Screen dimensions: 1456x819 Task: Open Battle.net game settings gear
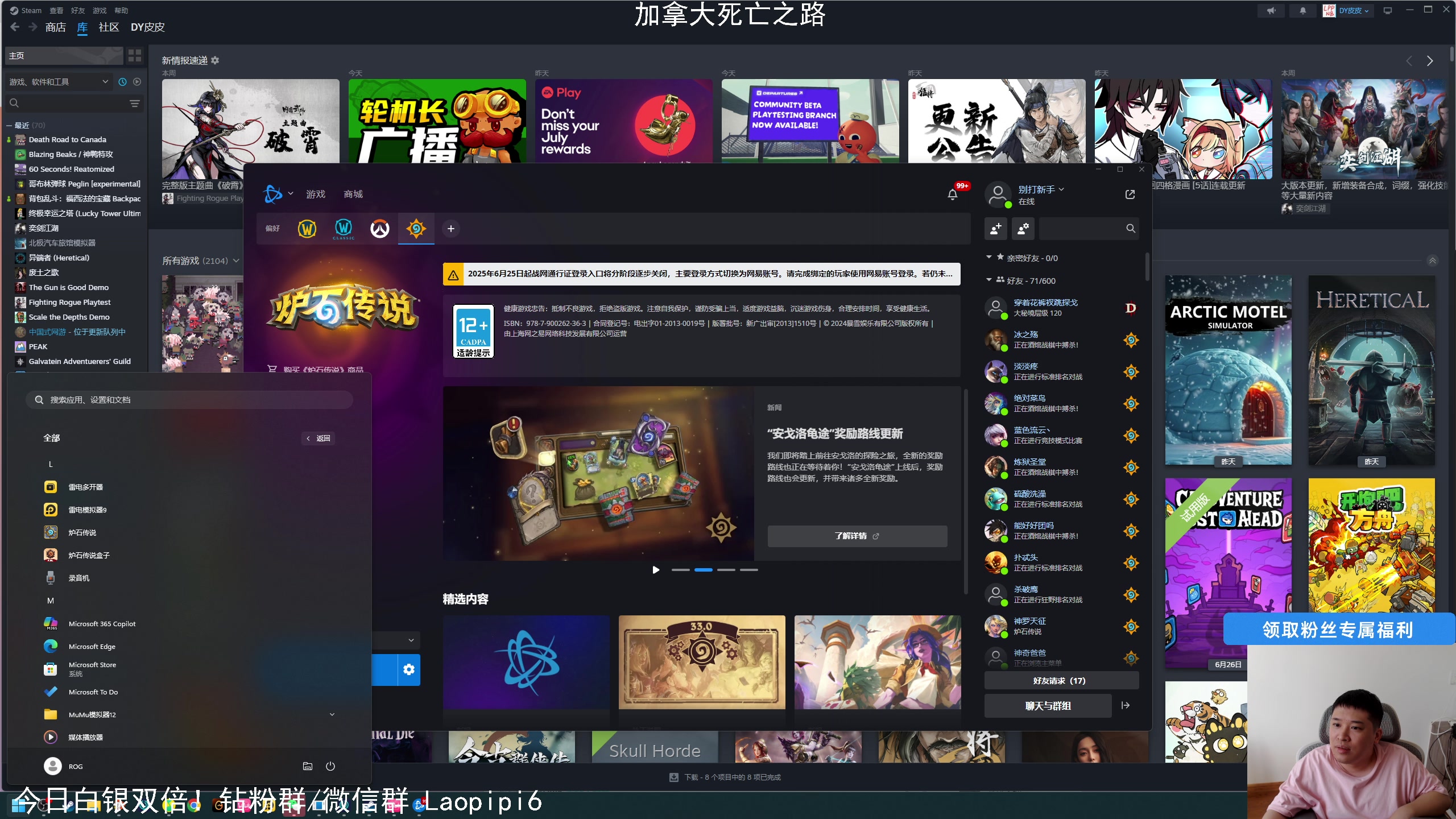(x=409, y=669)
